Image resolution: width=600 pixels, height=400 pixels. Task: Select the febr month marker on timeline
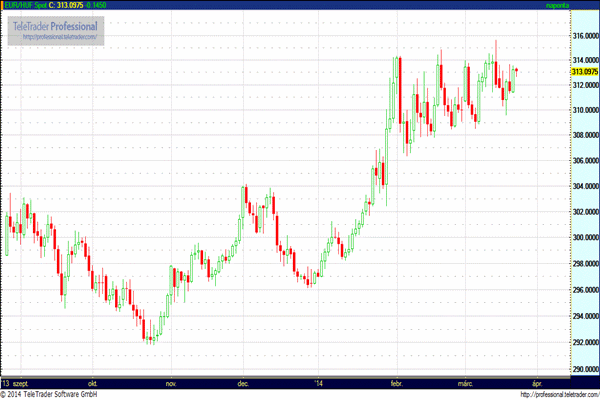click(397, 383)
